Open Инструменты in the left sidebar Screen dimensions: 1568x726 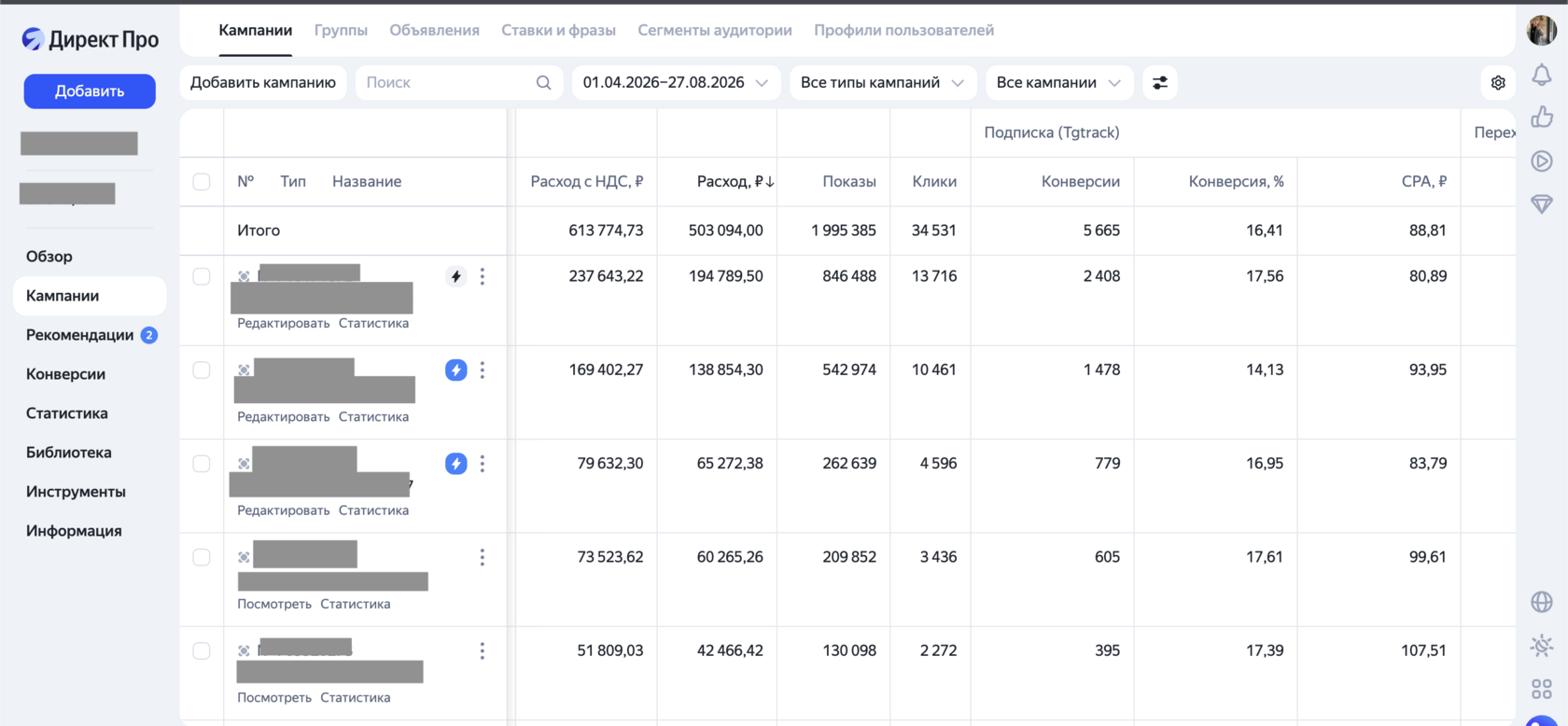tap(76, 491)
